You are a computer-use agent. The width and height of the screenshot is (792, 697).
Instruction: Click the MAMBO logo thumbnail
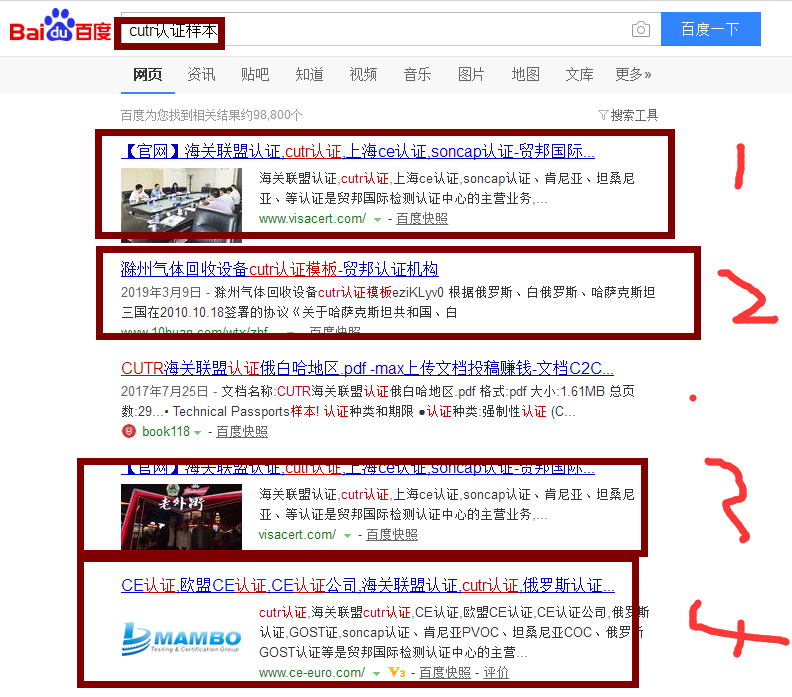(x=181, y=639)
